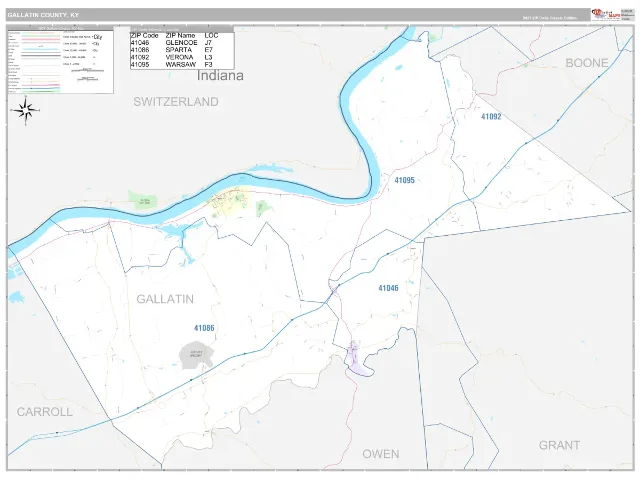Click the 'J7' location cell
This screenshot has width=640, height=480.
(208, 43)
